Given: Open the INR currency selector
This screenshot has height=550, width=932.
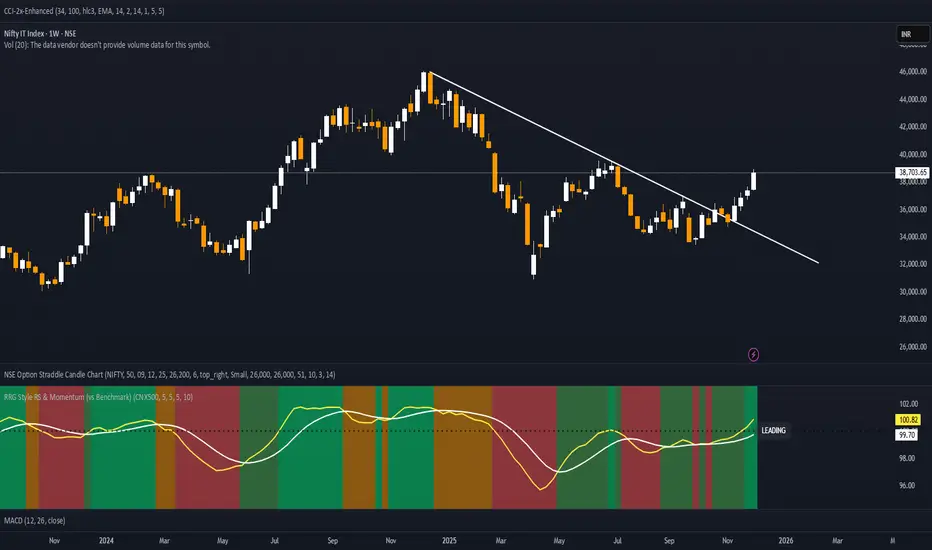Looking at the screenshot, I should pyautogui.click(x=912, y=34).
